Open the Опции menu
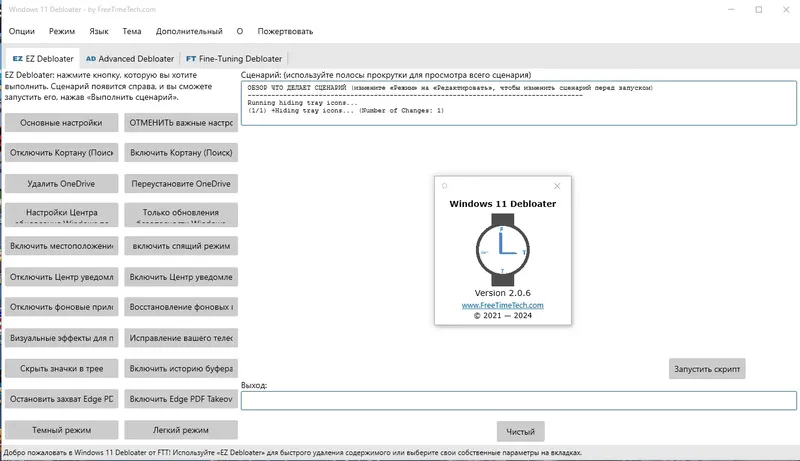Screen dimensions: 800x461 21,31
